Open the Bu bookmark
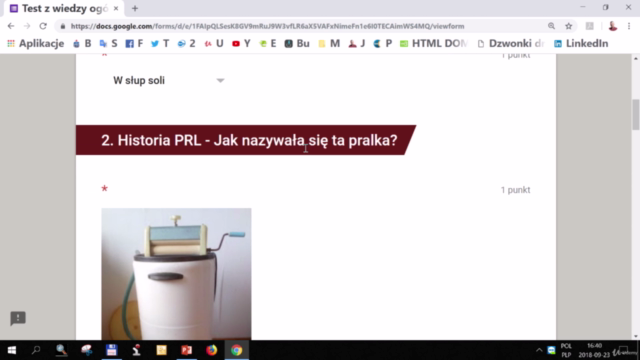Image resolution: width=640 pixels, height=360 pixels. [297, 43]
